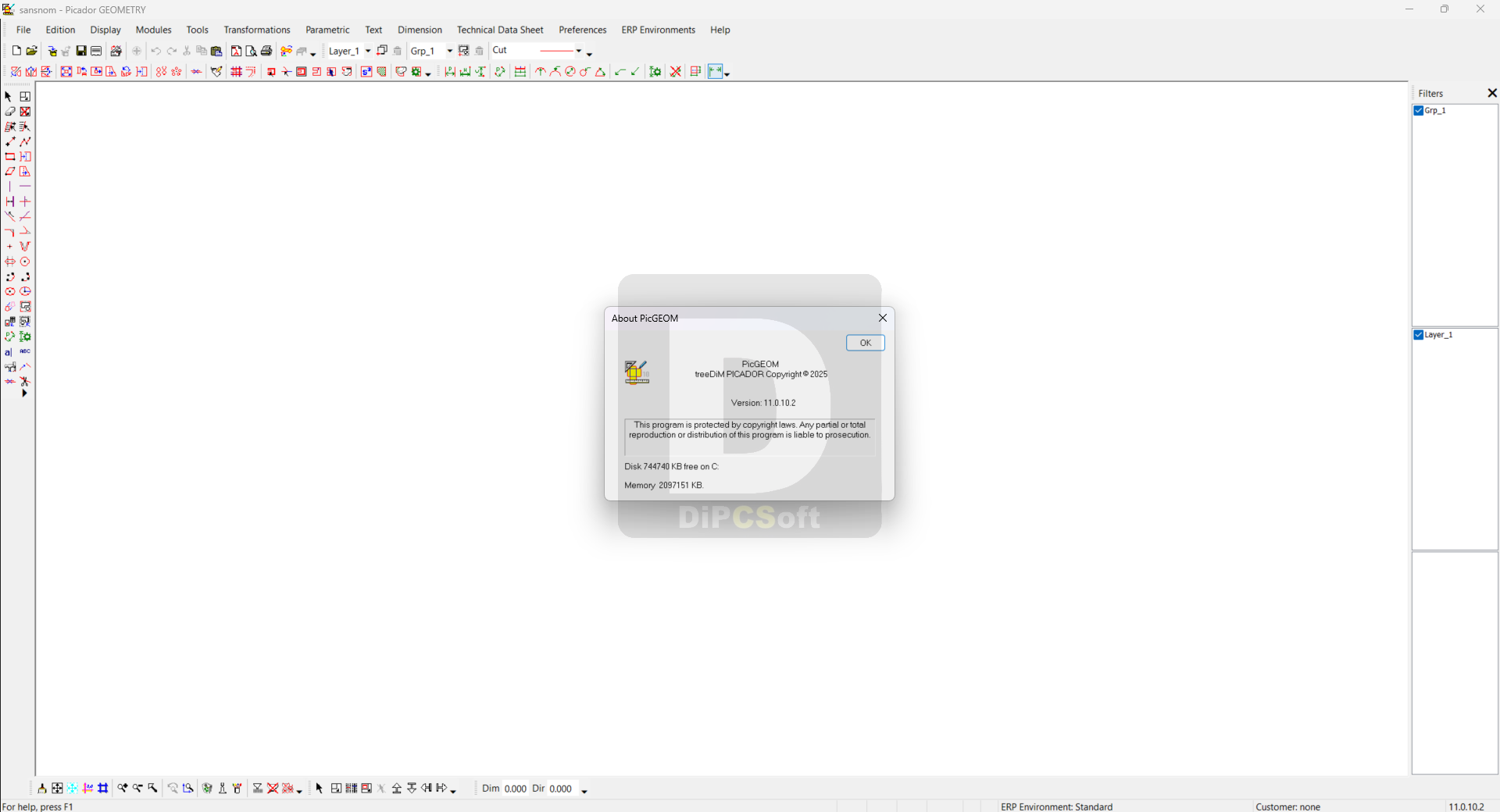Pick the Fillet corner tool
Image resolution: width=1500 pixels, height=812 pixels.
coord(10,232)
